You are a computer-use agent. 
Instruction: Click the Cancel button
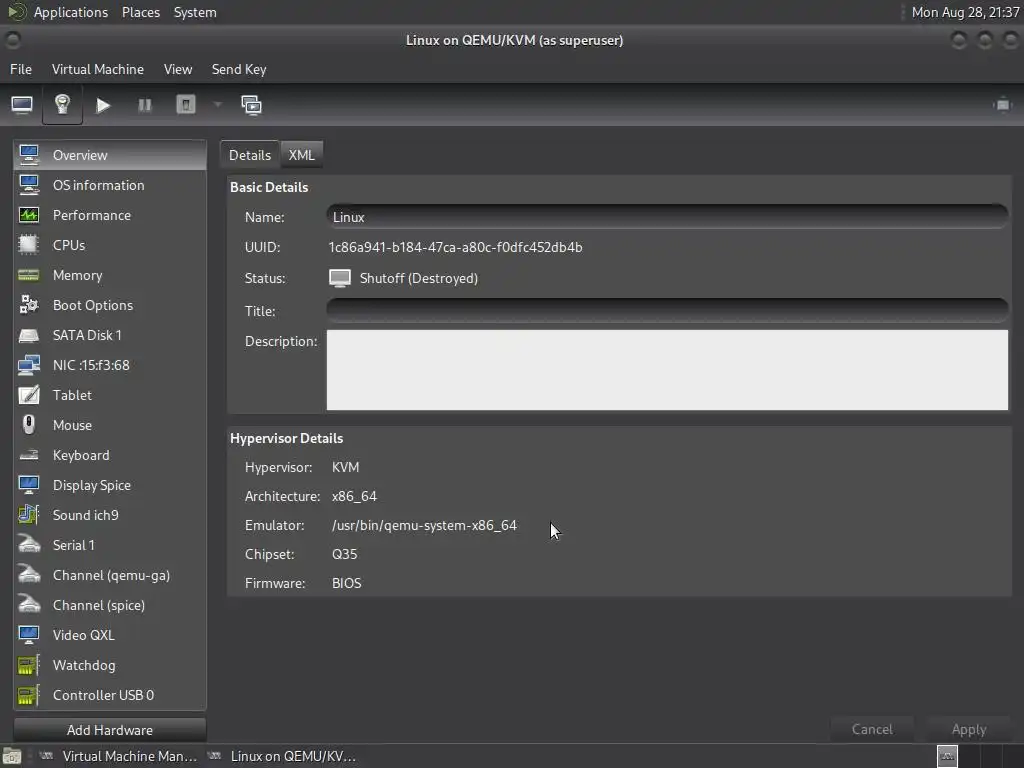tap(872, 729)
